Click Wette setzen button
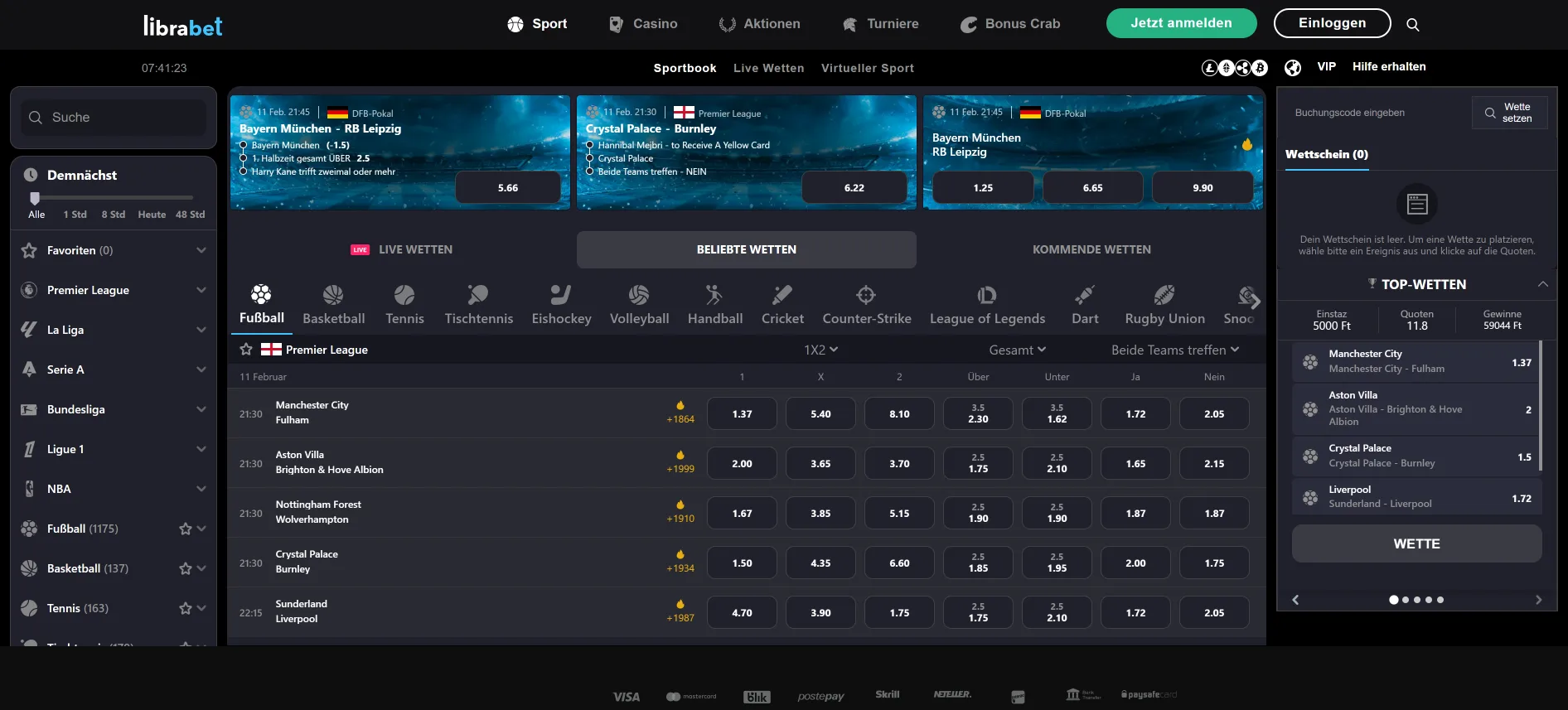 [1509, 113]
